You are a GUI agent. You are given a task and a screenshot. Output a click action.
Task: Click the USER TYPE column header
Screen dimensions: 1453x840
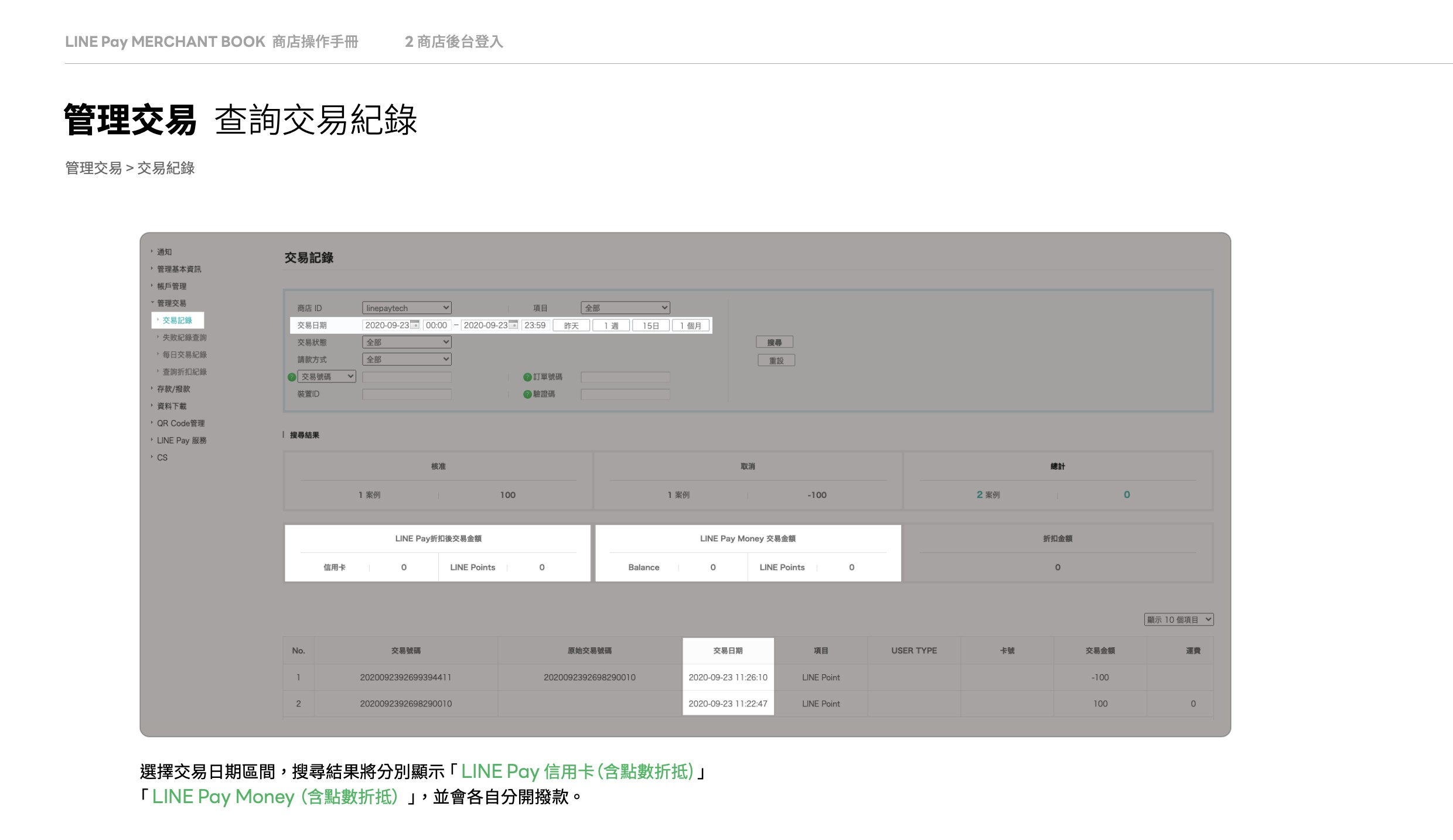[x=914, y=650]
